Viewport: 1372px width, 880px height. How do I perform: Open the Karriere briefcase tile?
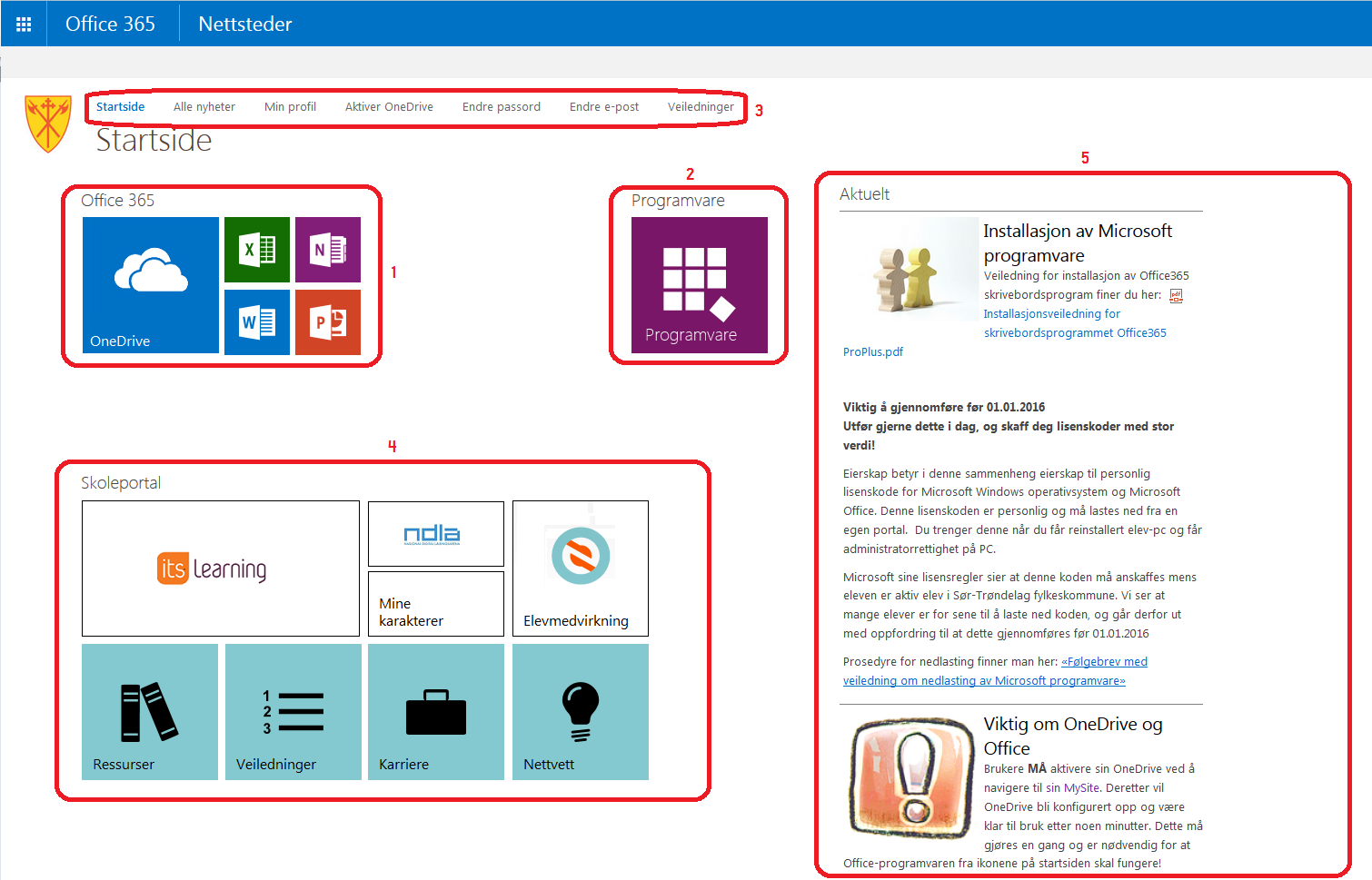436,712
